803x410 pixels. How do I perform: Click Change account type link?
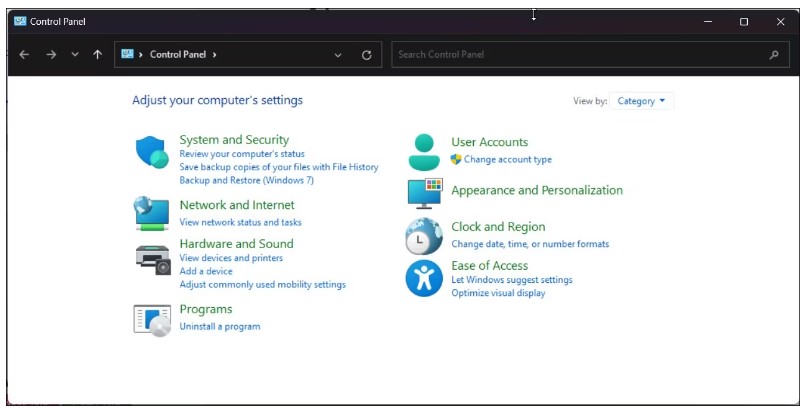pyautogui.click(x=508, y=159)
